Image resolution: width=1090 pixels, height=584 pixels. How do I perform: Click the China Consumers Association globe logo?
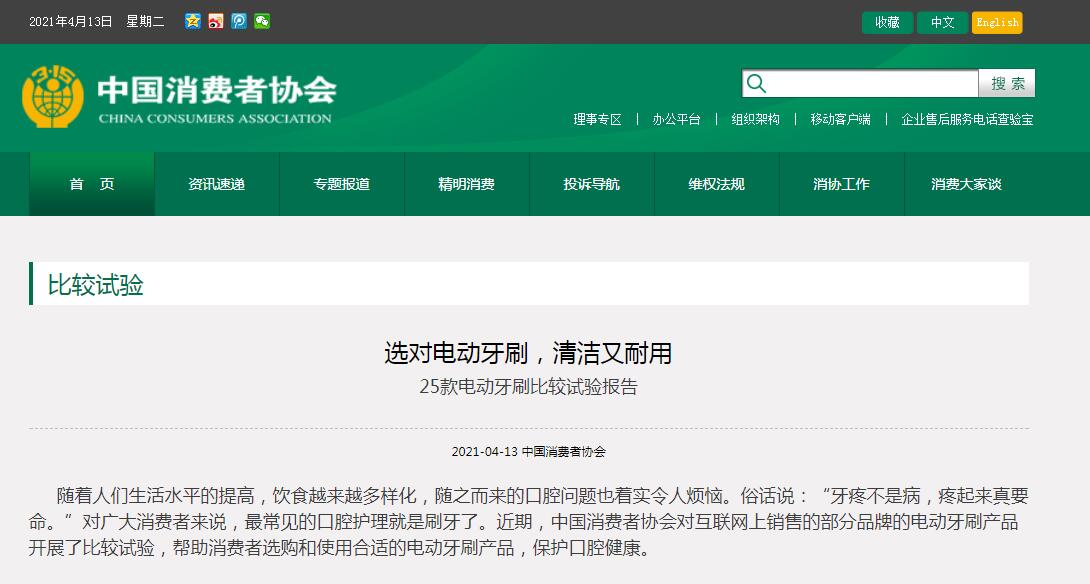(53, 97)
